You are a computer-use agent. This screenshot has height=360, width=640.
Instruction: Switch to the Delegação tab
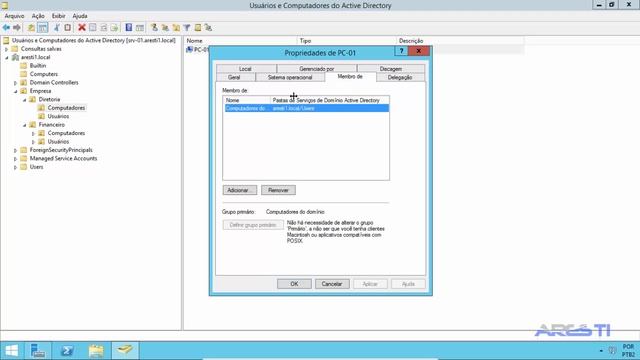click(400, 78)
